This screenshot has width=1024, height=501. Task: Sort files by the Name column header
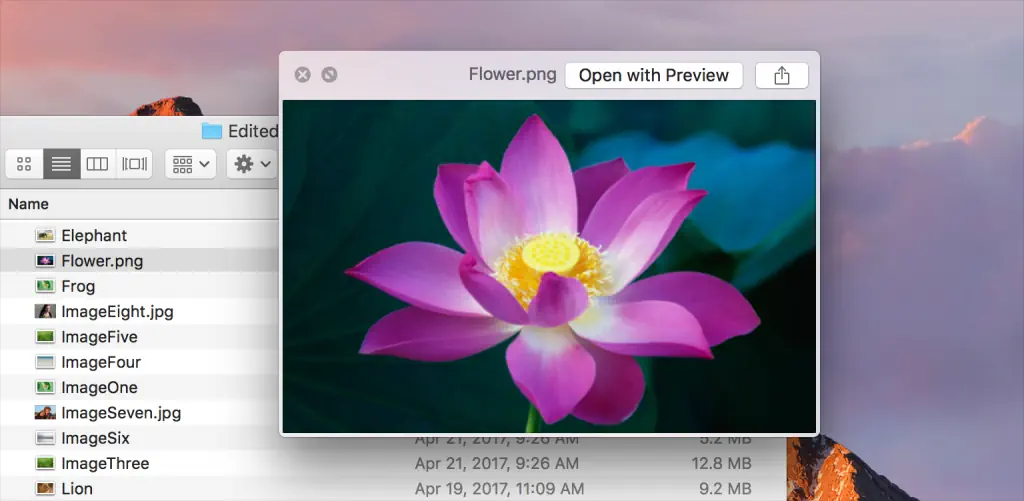click(x=29, y=204)
